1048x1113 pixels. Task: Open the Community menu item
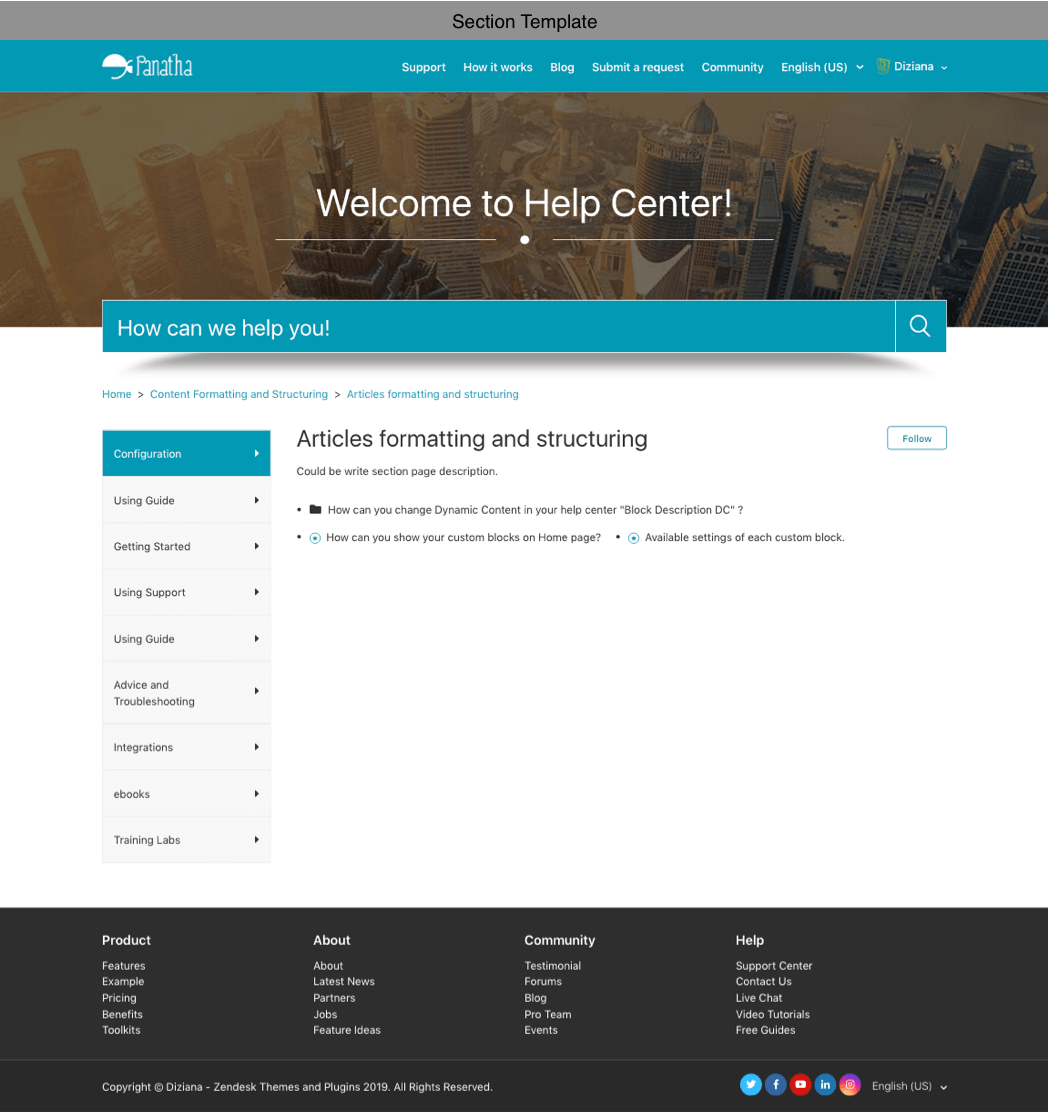coord(732,67)
